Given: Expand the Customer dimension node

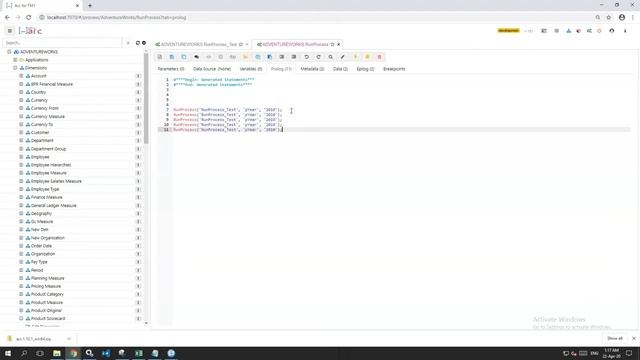Looking at the screenshot, I should click(21, 133).
